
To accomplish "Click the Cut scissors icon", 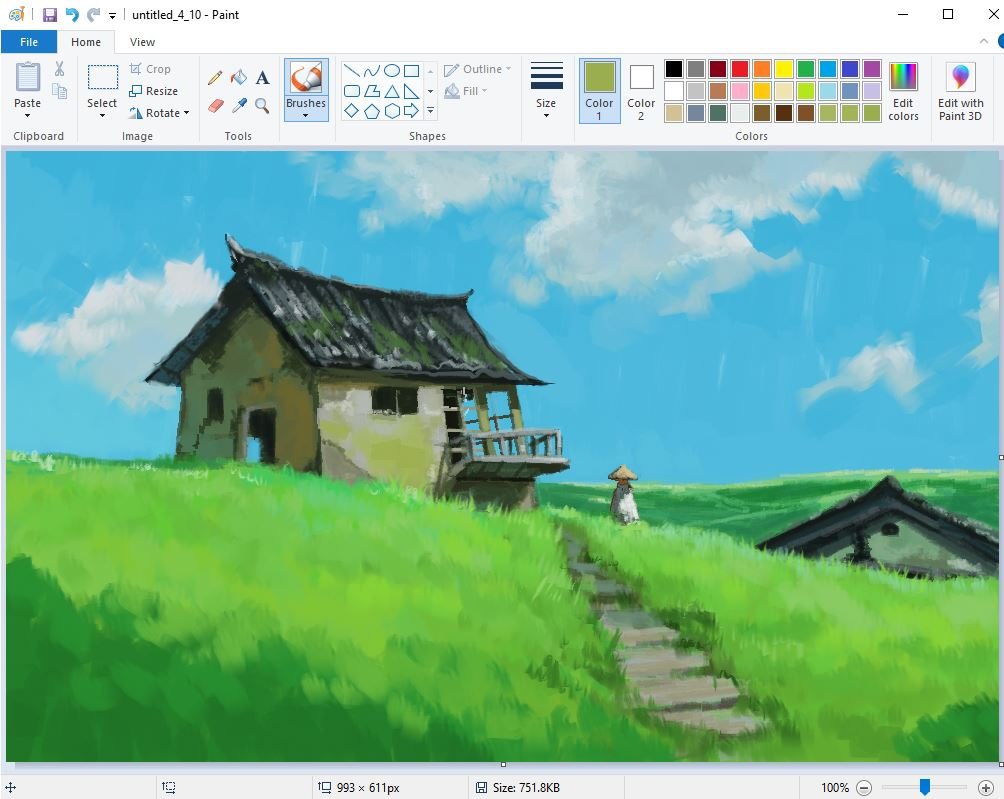I will coord(60,69).
